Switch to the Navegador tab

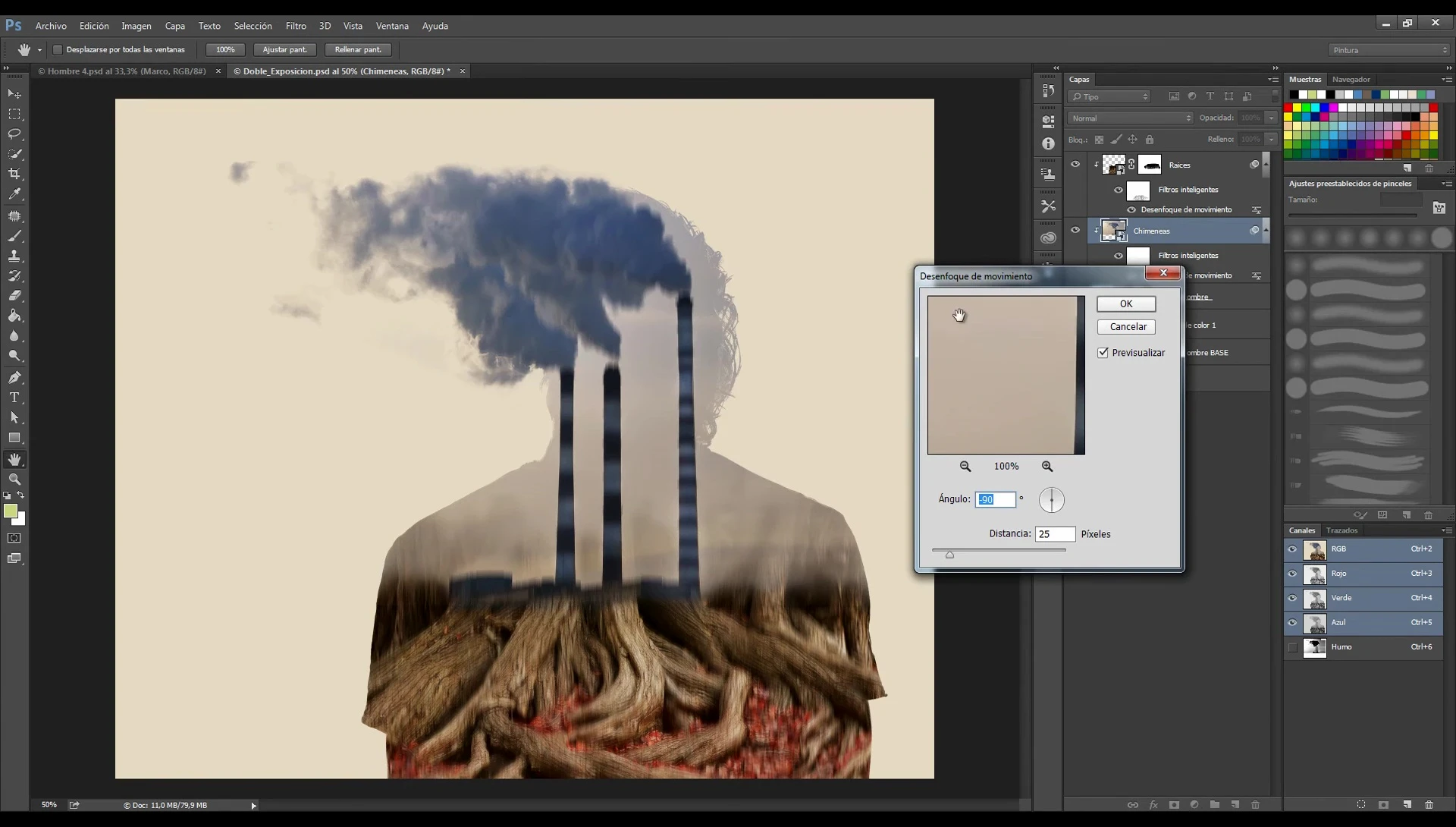tap(1351, 79)
